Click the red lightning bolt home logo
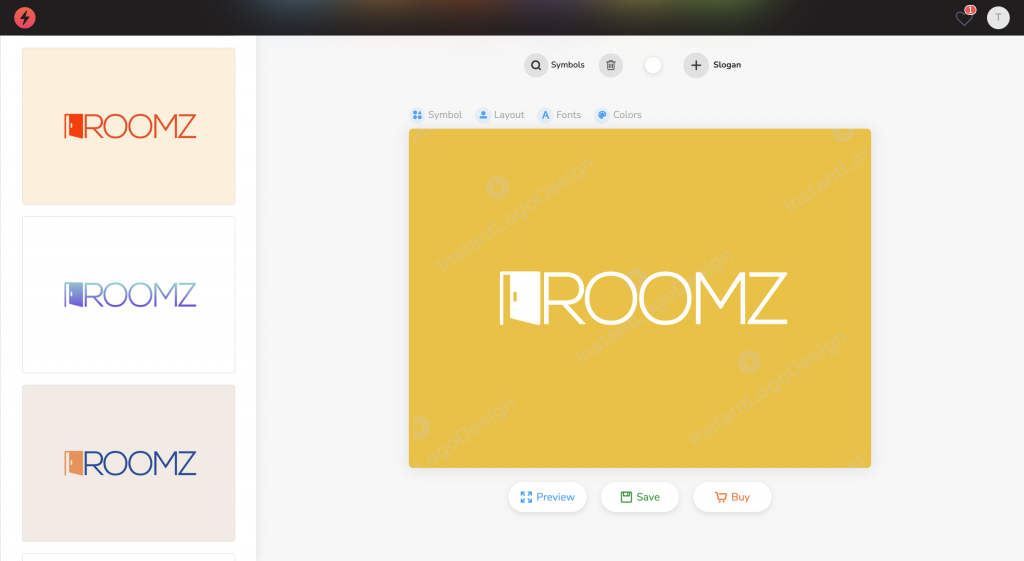 [25, 18]
